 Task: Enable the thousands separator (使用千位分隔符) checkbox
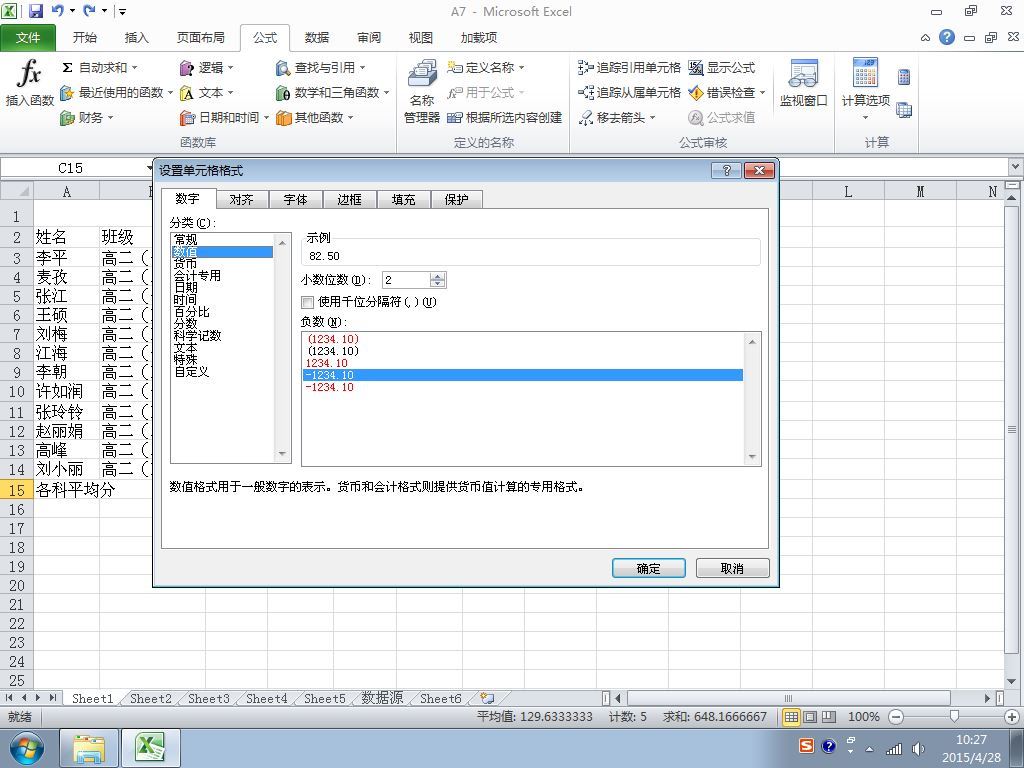coord(308,302)
